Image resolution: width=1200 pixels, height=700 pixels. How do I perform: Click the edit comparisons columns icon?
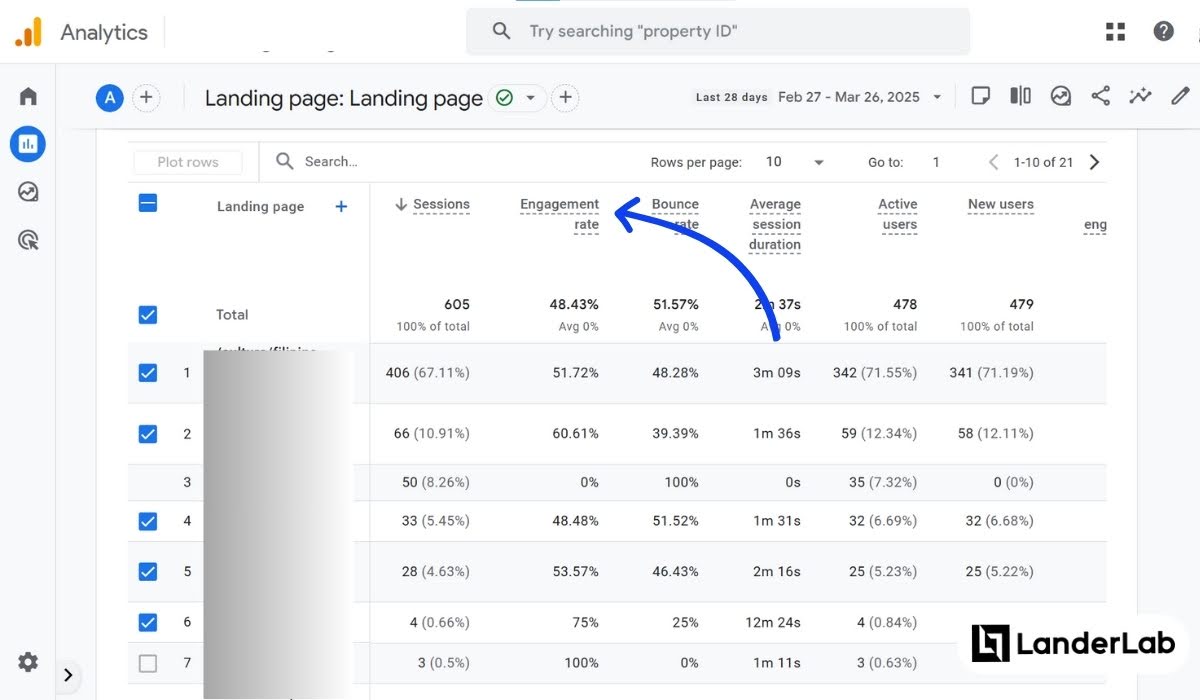pyautogui.click(x=1020, y=96)
